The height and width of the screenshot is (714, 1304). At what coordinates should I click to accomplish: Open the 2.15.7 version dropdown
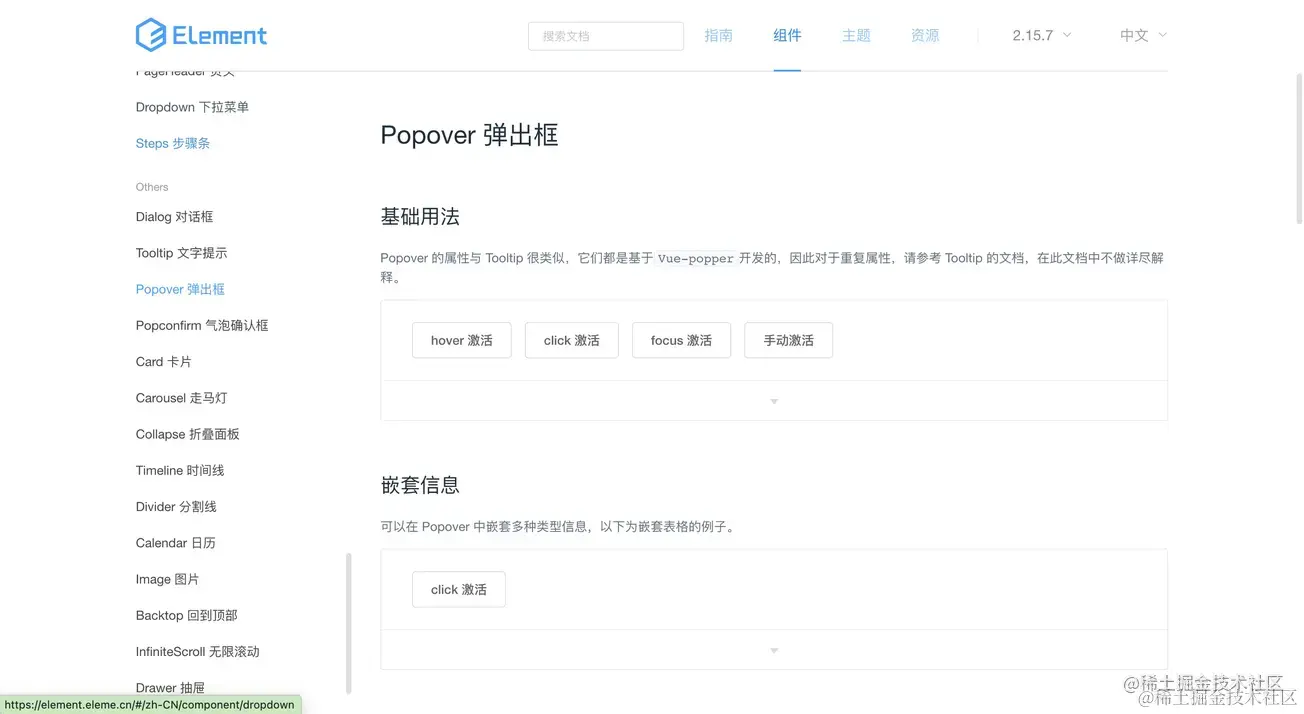[x=1041, y=35]
